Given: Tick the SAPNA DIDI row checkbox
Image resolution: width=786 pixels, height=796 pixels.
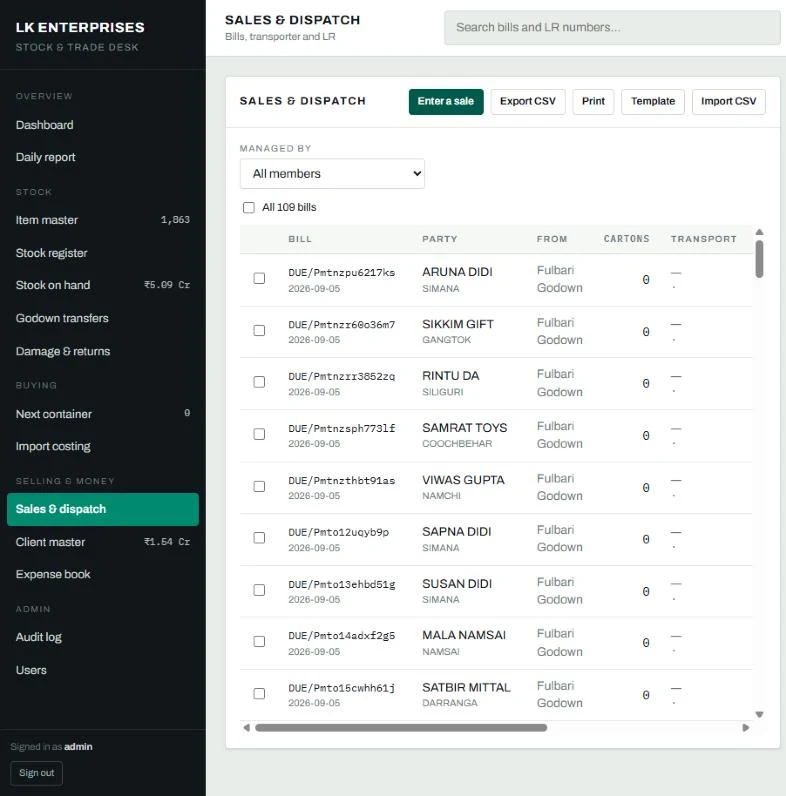Looking at the screenshot, I should (259, 538).
